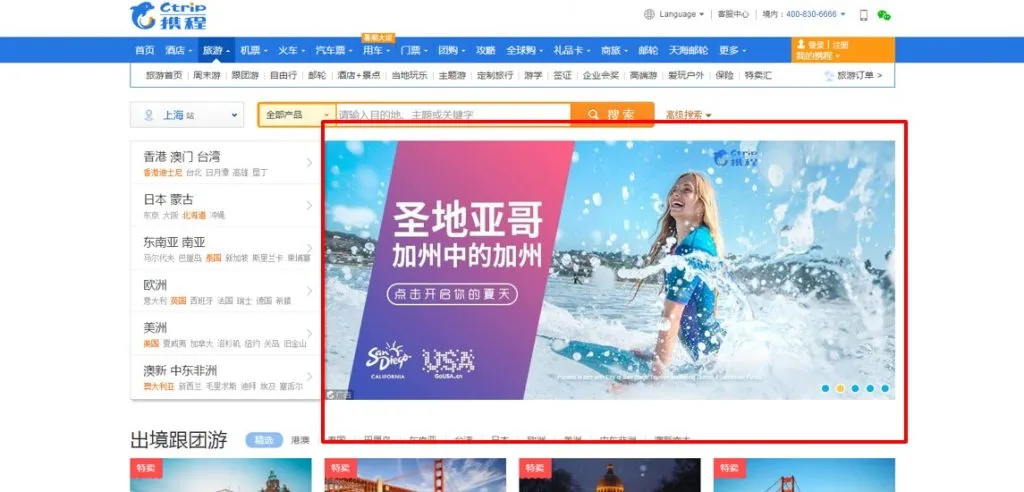Open 旅游 menu in navigation bar
Image resolution: width=1024 pixels, height=492 pixels.
pyautogui.click(x=216, y=50)
